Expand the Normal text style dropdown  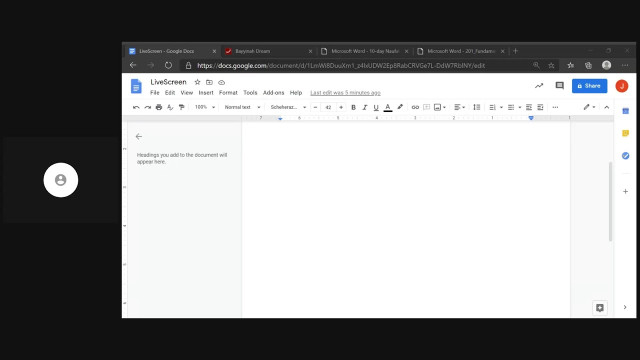tap(242, 107)
